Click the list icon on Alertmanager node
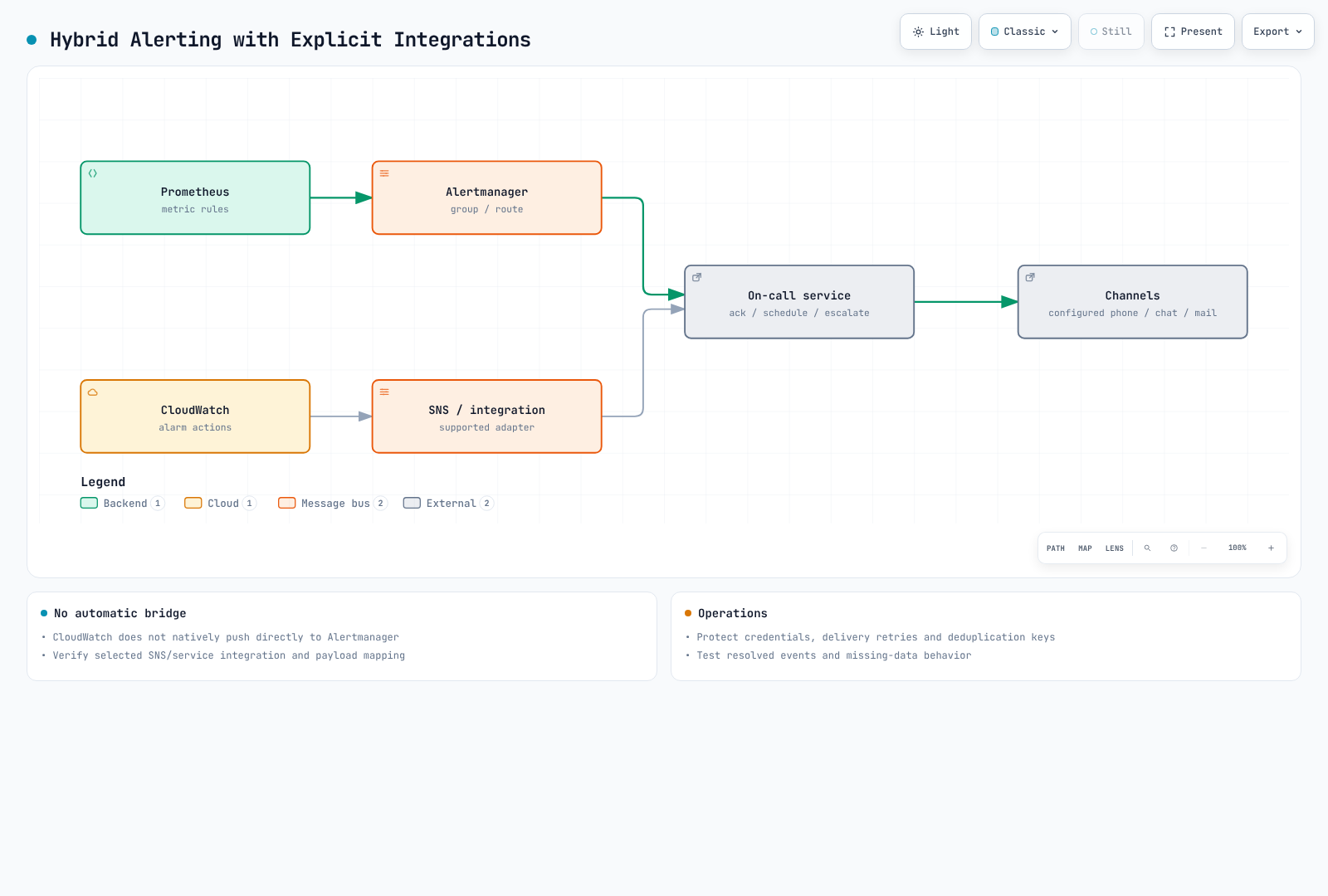The height and width of the screenshot is (896, 1328). 384,173
